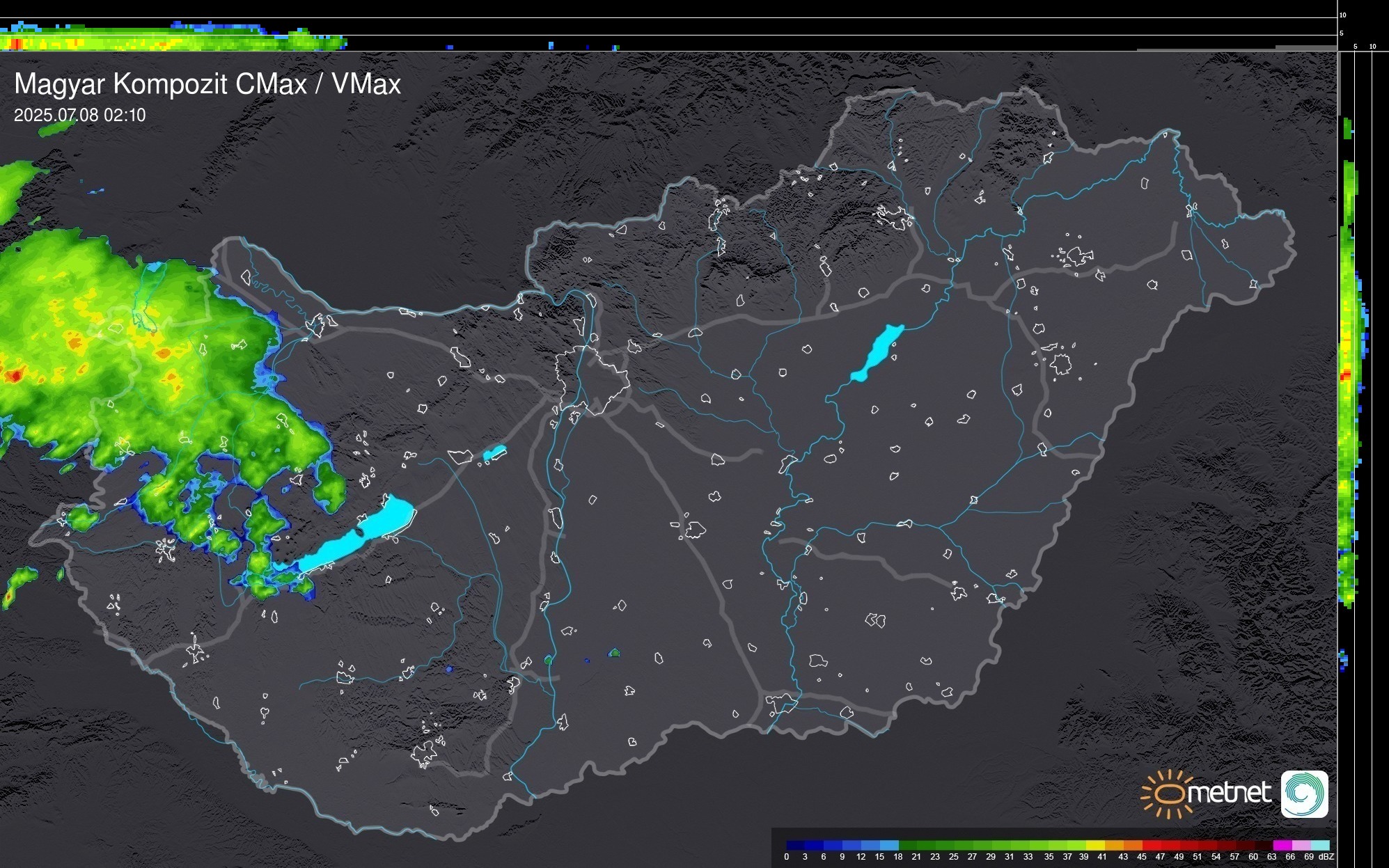Screen dimensions: 1389x868
Task: Click the metnet wordmark text
Action: point(1229,792)
